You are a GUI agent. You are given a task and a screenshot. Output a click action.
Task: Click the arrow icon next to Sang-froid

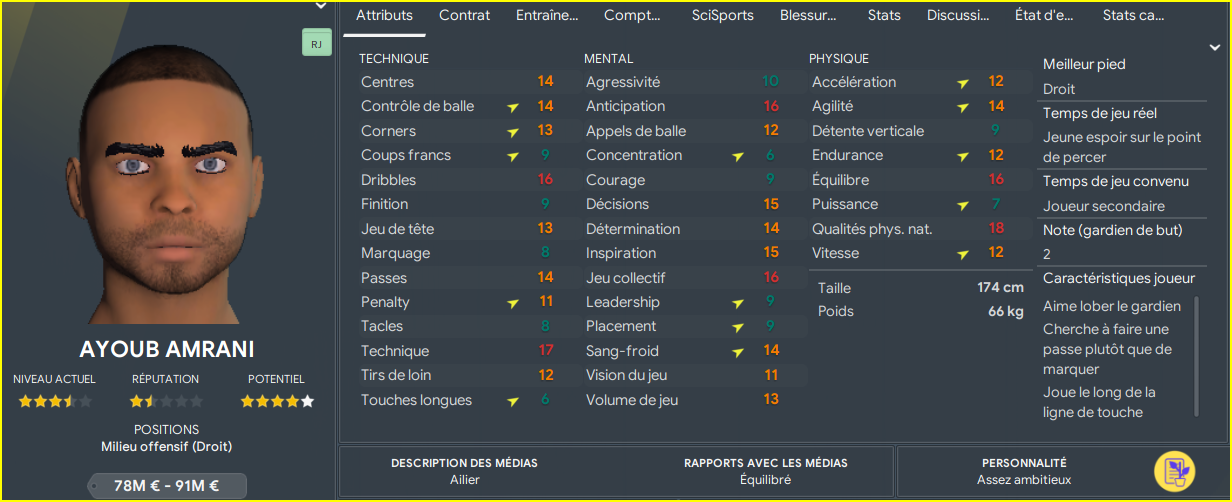click(738, 351)
